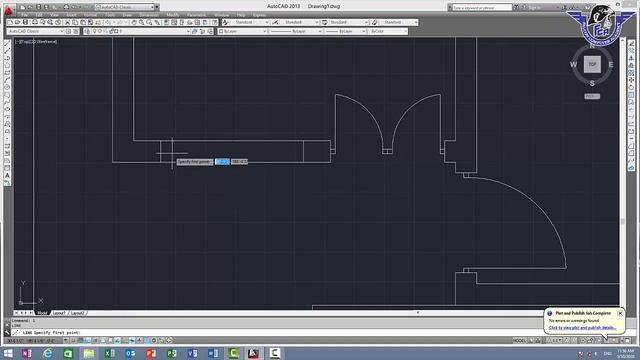Open the Color control ByLayer swatch dropdown
640x360 pixels.
pyautogui.click(x=242, y=31)
